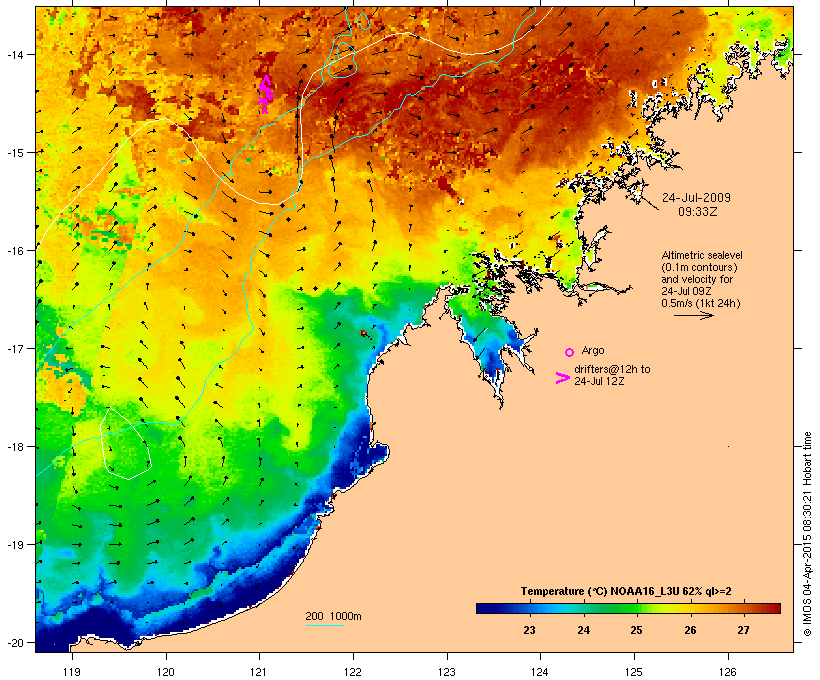
Task: Click the '200 1000m' depth label
Action: (x=333, y=616)
